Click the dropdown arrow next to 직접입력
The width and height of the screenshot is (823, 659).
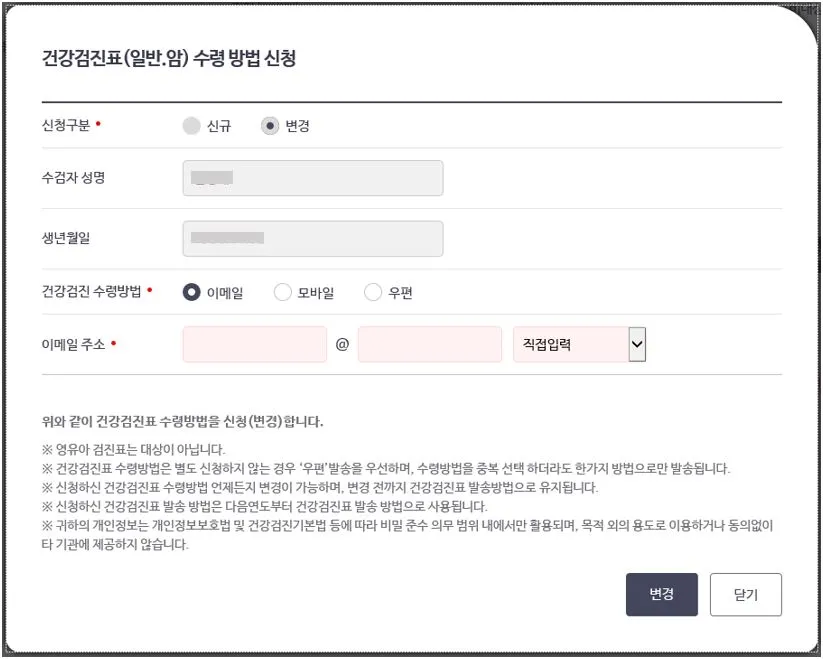(x=637, y=343)
